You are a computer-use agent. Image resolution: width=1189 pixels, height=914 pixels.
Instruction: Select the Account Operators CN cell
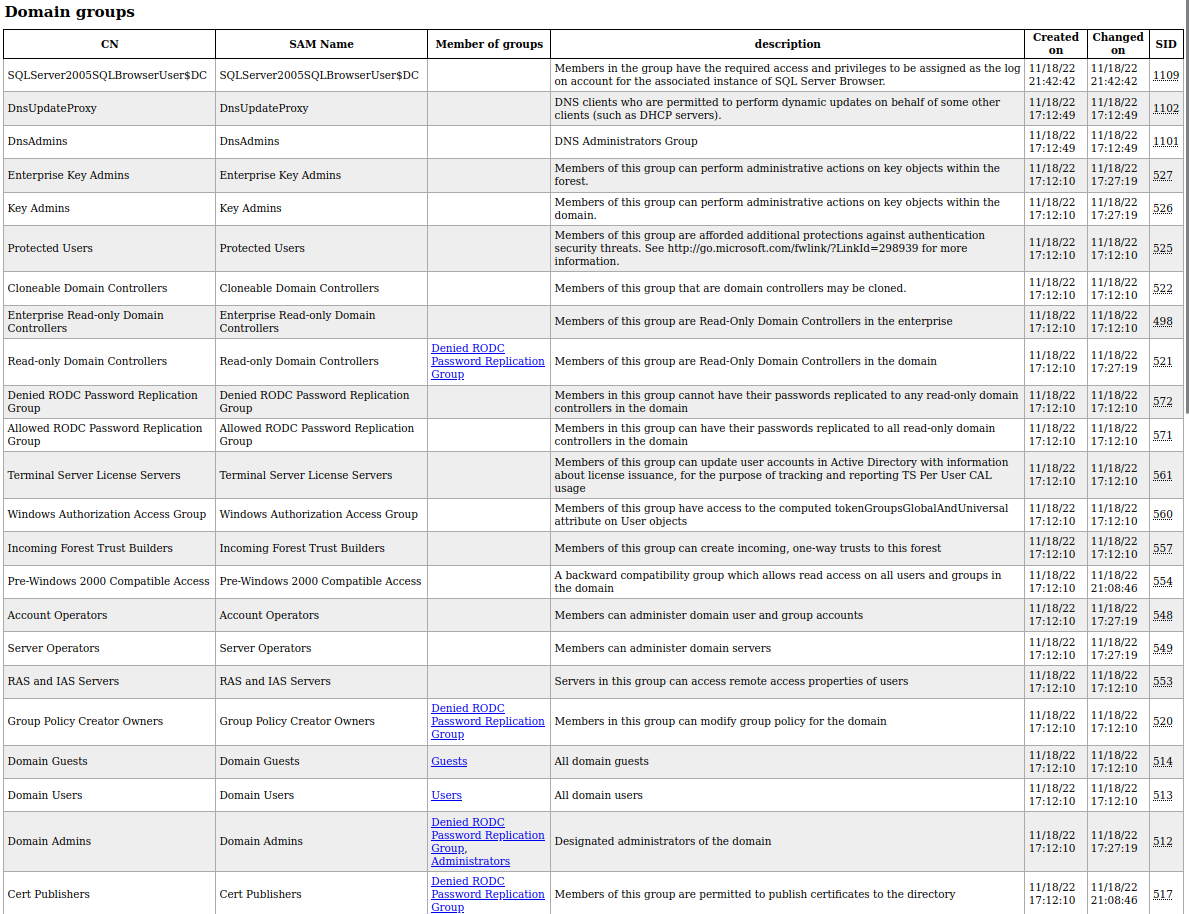[109, 615]
